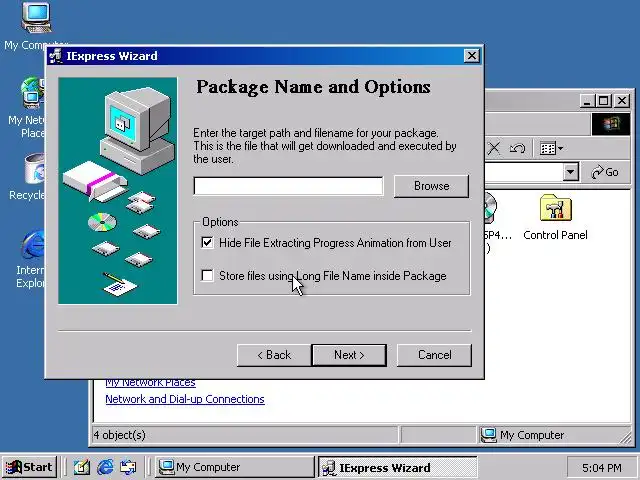Screen dimensions: 640x480
Task: Close the My Computer window
Action: [x=622, y=100]
